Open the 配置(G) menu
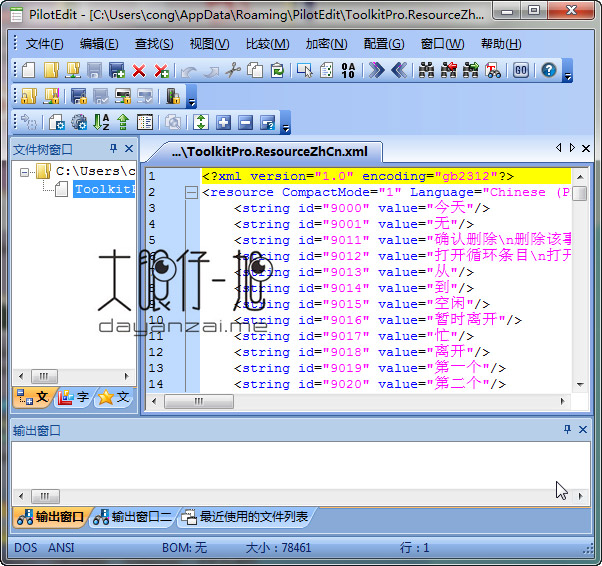 [384, 44]
